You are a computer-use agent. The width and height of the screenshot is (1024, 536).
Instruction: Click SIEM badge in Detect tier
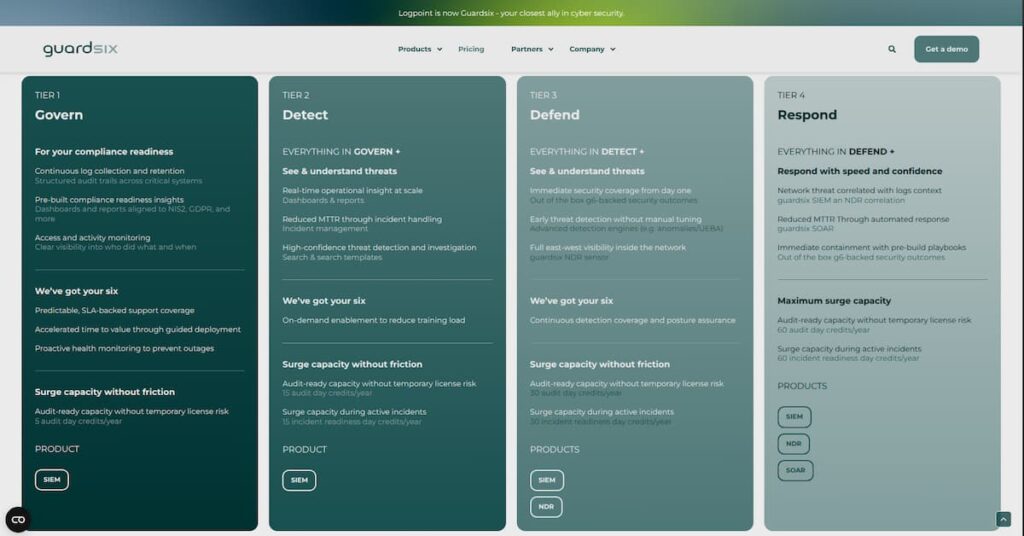click(299, 481)
